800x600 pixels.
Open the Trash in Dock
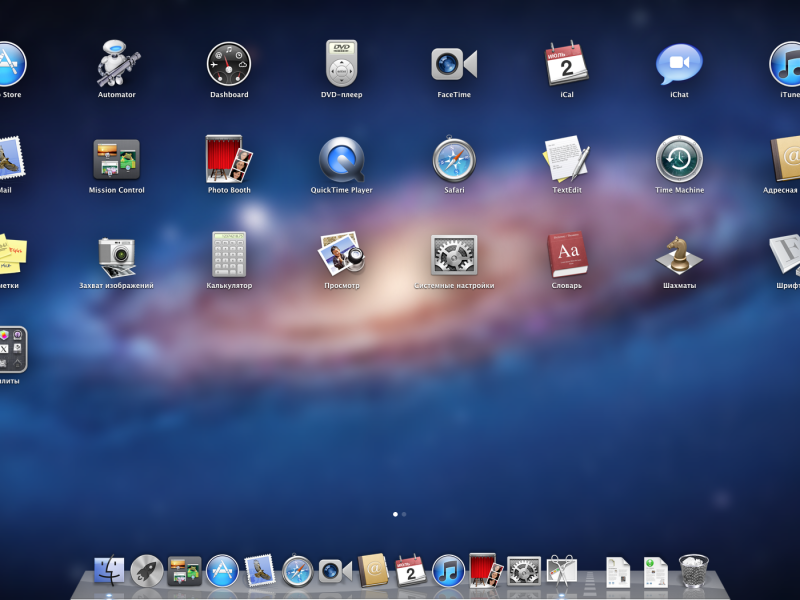pos(694,570)
